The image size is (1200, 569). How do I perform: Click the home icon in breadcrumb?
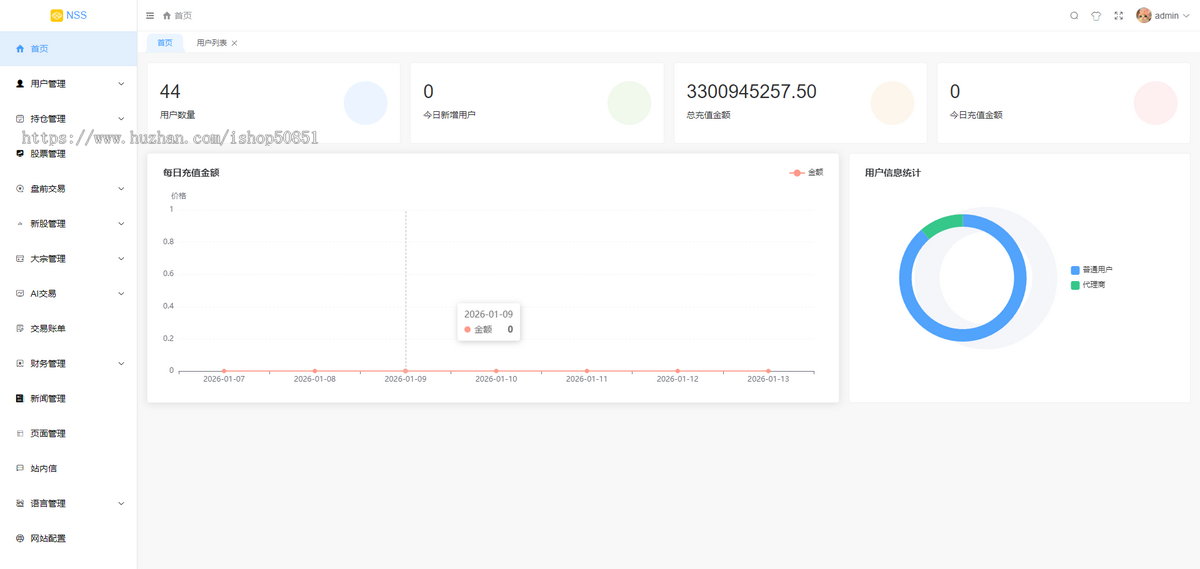tap(167, 16)
